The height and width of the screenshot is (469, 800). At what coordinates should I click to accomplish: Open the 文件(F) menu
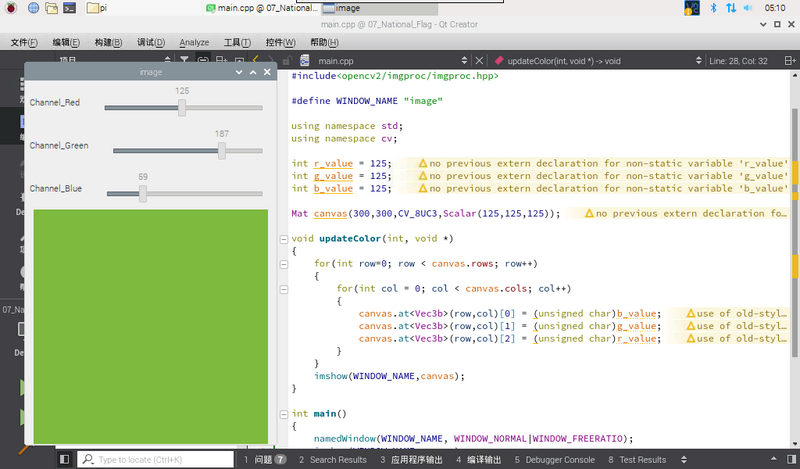24,42
